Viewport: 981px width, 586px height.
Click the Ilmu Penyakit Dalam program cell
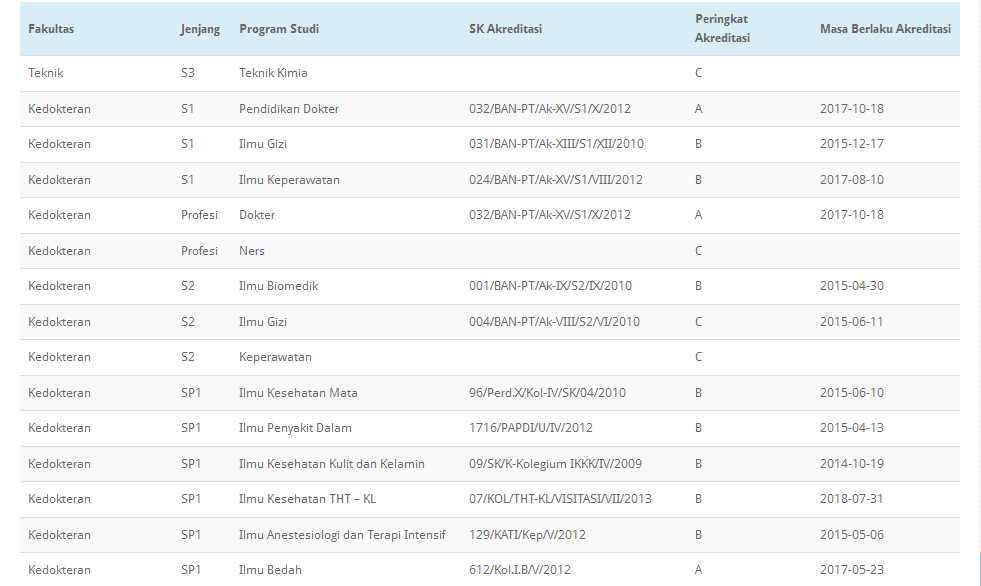[295, 428]
